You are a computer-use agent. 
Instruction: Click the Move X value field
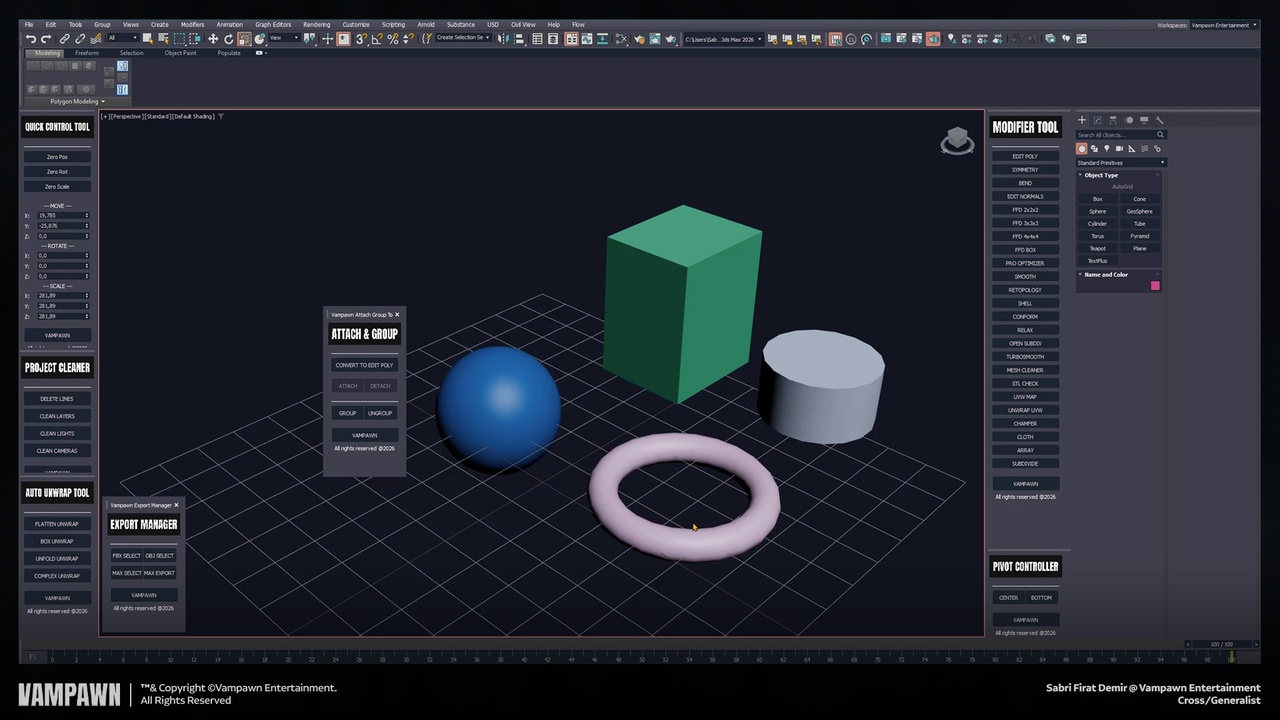click(61, 215)
